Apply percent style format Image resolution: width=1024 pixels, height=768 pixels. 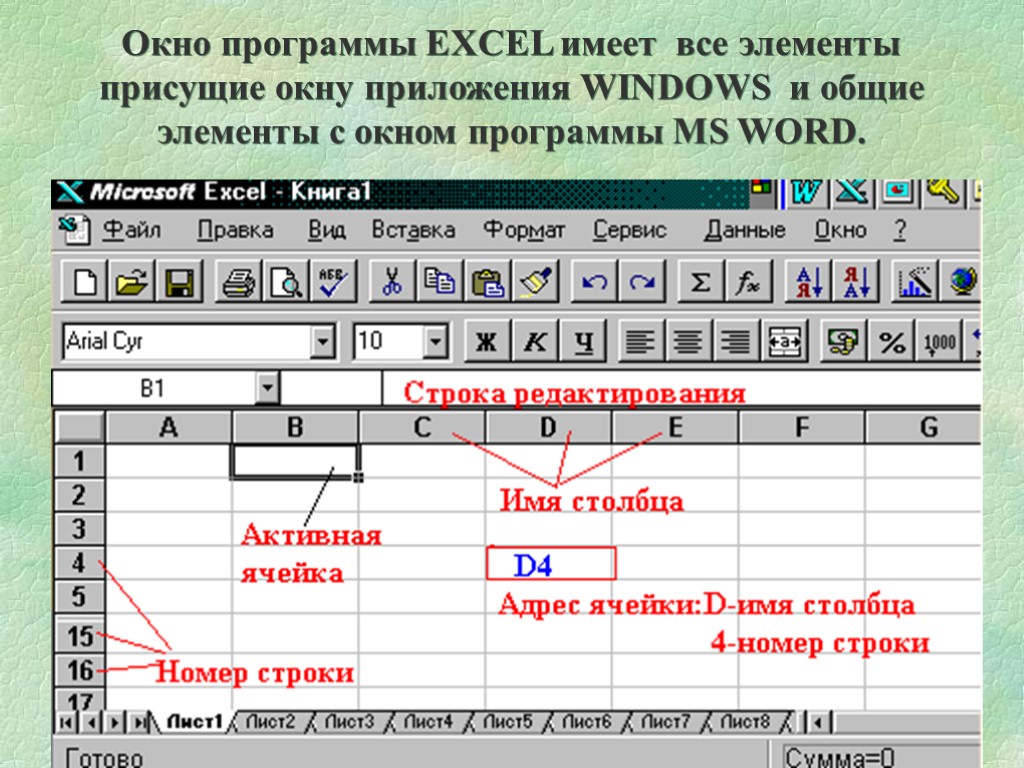point(891,341)
